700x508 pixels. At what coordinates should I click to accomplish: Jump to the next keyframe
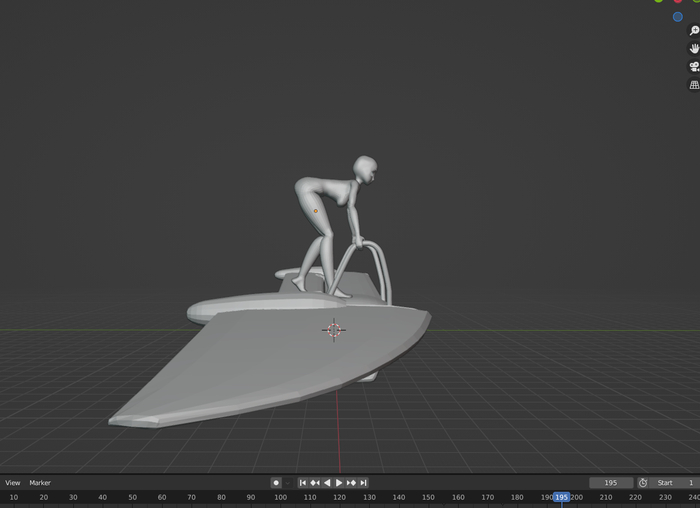(351, 483)
